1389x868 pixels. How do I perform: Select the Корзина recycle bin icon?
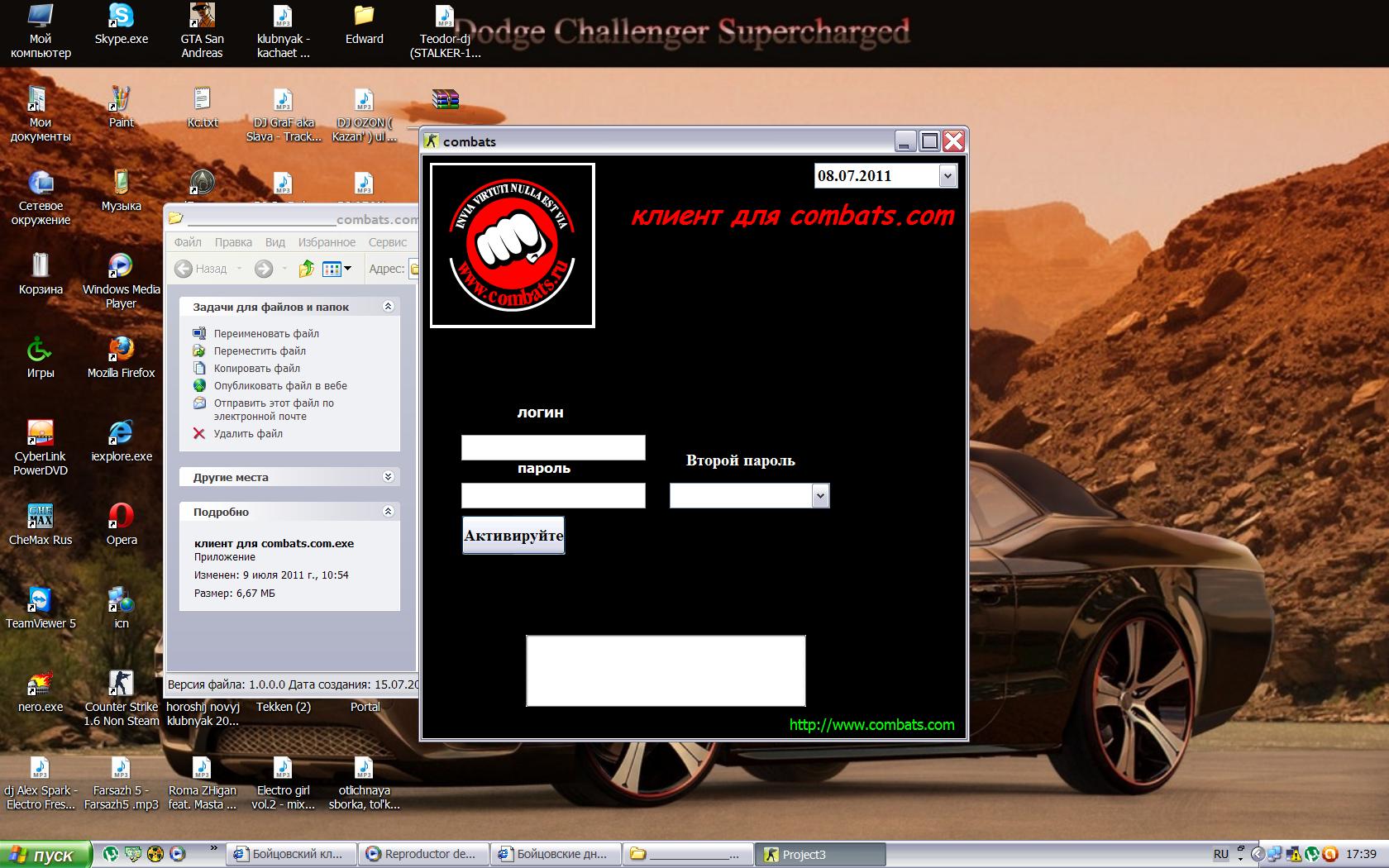[41, 274]
